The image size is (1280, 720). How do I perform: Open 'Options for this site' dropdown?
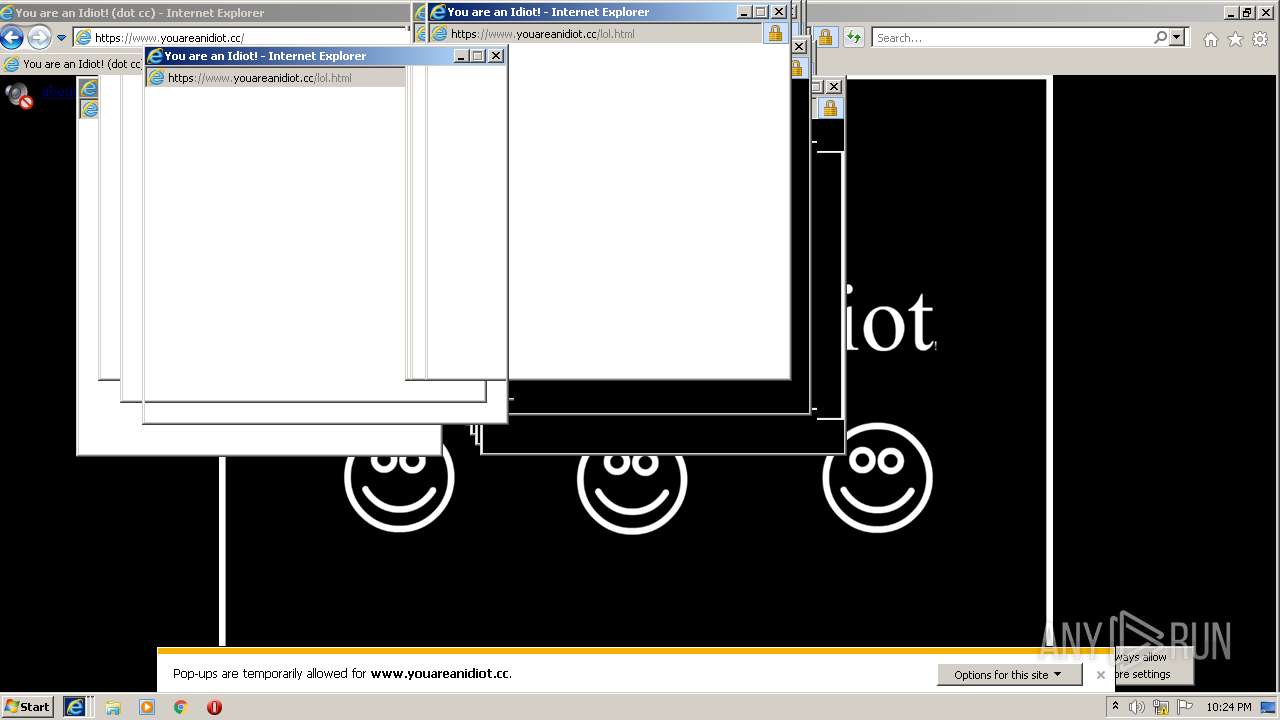click(1009, 675)
